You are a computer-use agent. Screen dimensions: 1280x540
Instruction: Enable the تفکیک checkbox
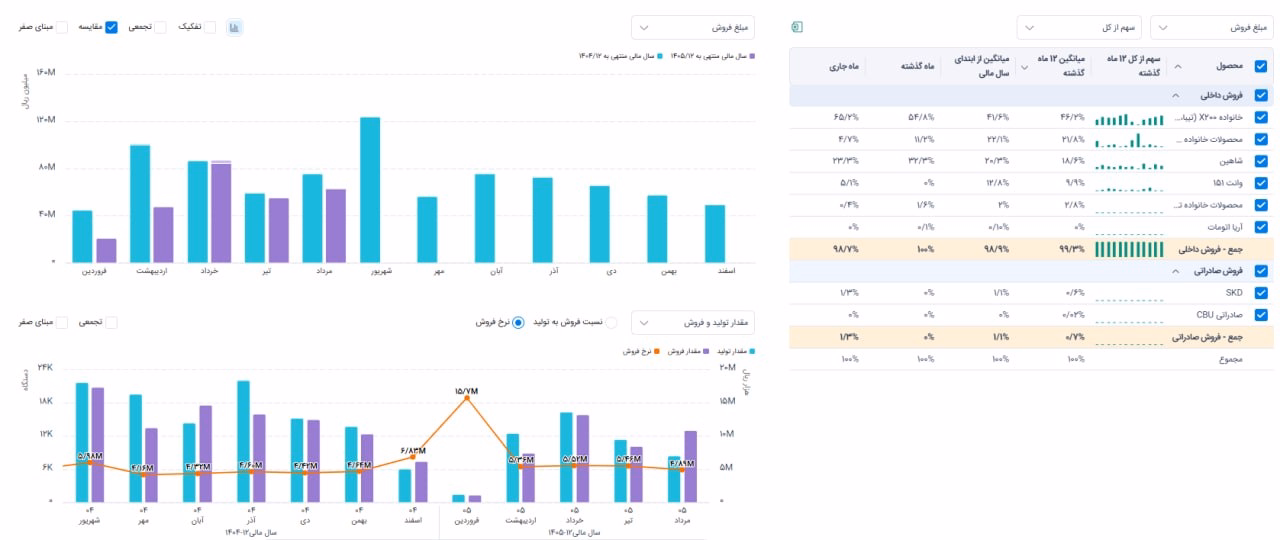210,27
